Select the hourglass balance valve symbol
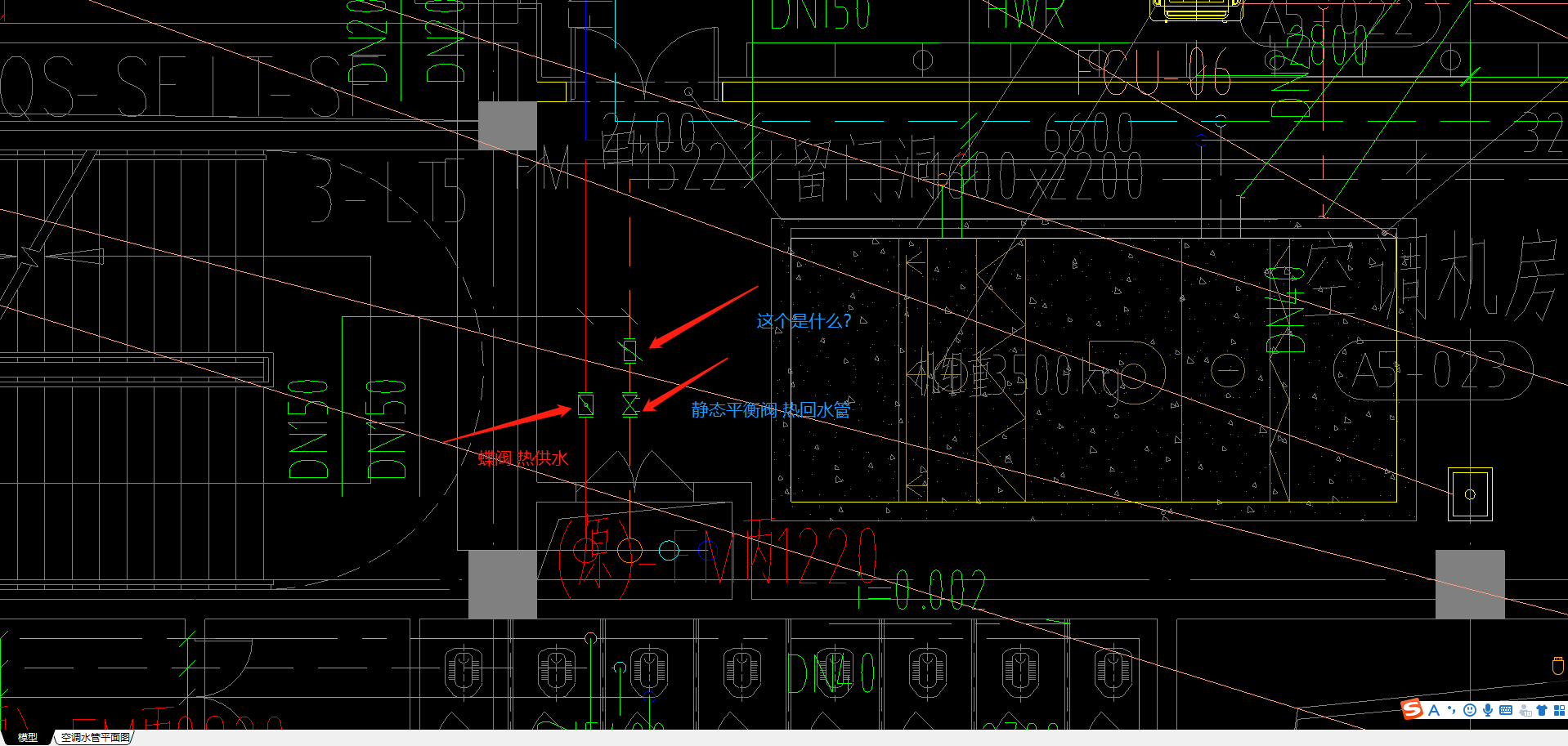This screenshot has height=746, width=1568. [629, 404]
